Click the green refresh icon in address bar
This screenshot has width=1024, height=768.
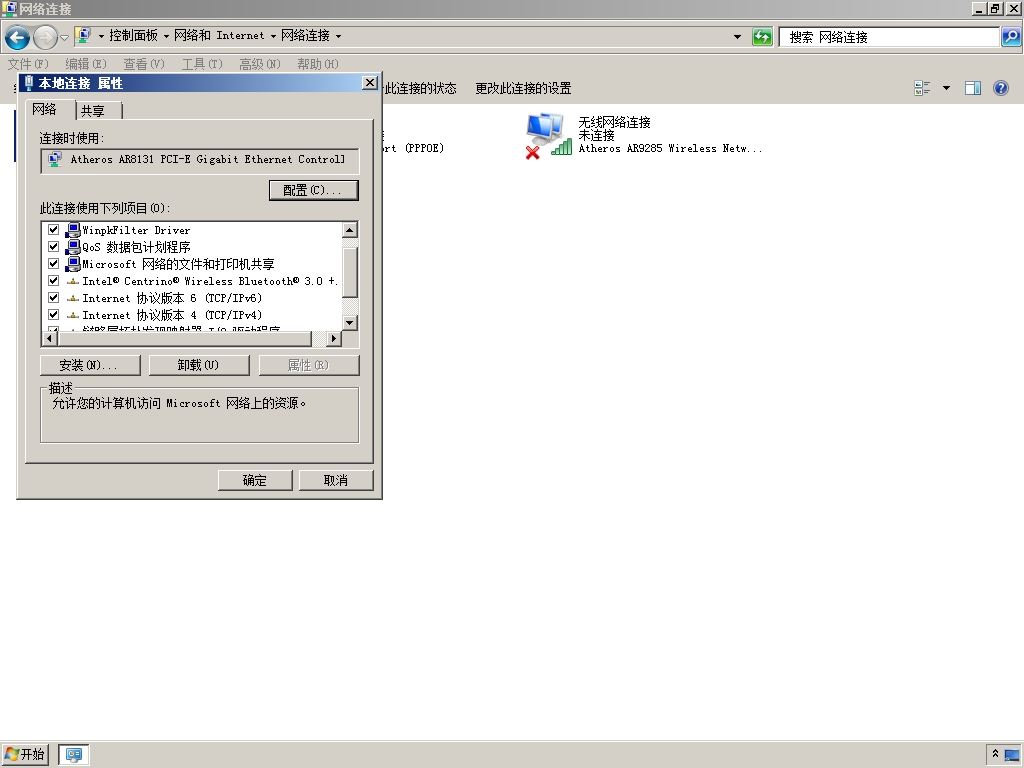[x=761, y=37]
